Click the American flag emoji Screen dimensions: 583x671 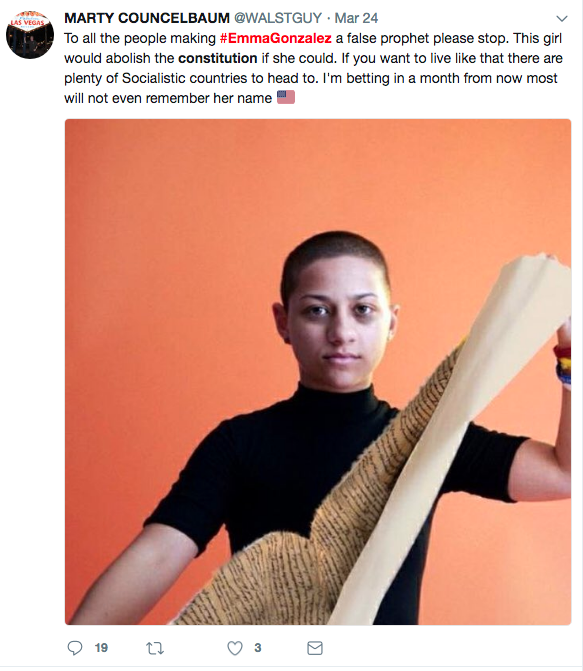[x=286, y=97]
